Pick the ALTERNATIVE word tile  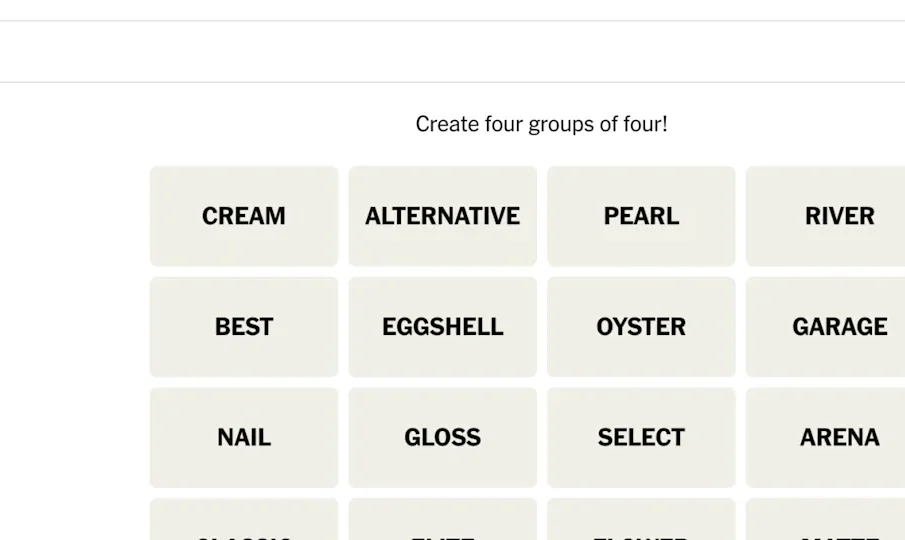click(442, 216)
